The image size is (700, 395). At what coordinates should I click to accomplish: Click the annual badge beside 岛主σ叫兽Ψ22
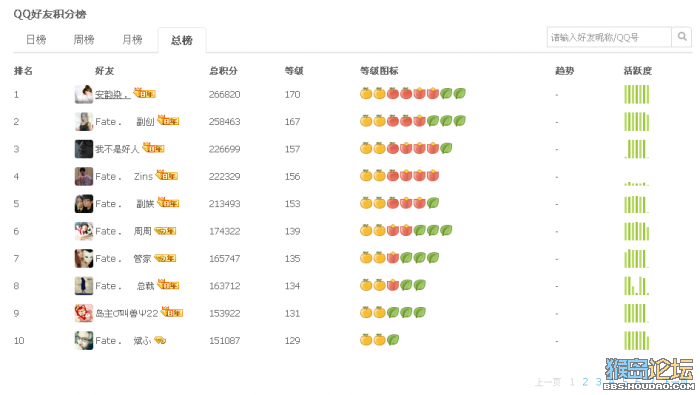tap(172, 312)
